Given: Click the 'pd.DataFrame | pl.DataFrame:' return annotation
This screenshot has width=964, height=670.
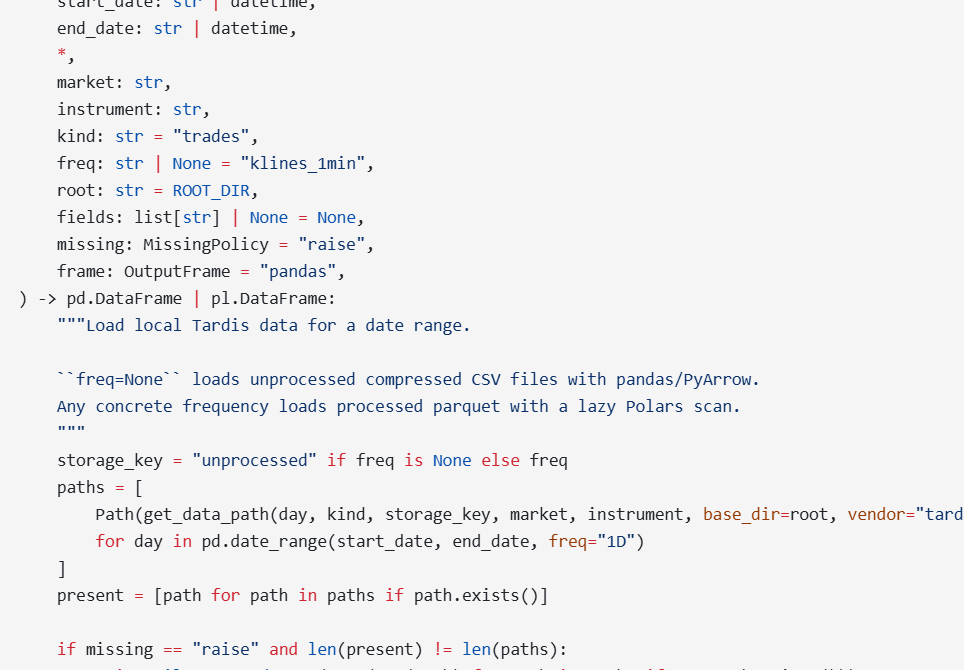Looking at the screenshot, I should (201, 299).
